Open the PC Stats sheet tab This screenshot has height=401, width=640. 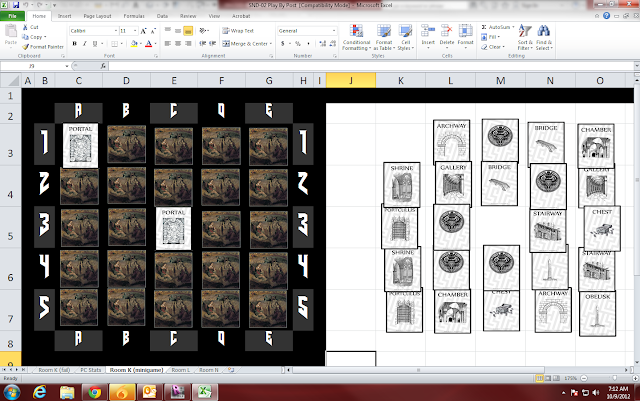[91, 370]
